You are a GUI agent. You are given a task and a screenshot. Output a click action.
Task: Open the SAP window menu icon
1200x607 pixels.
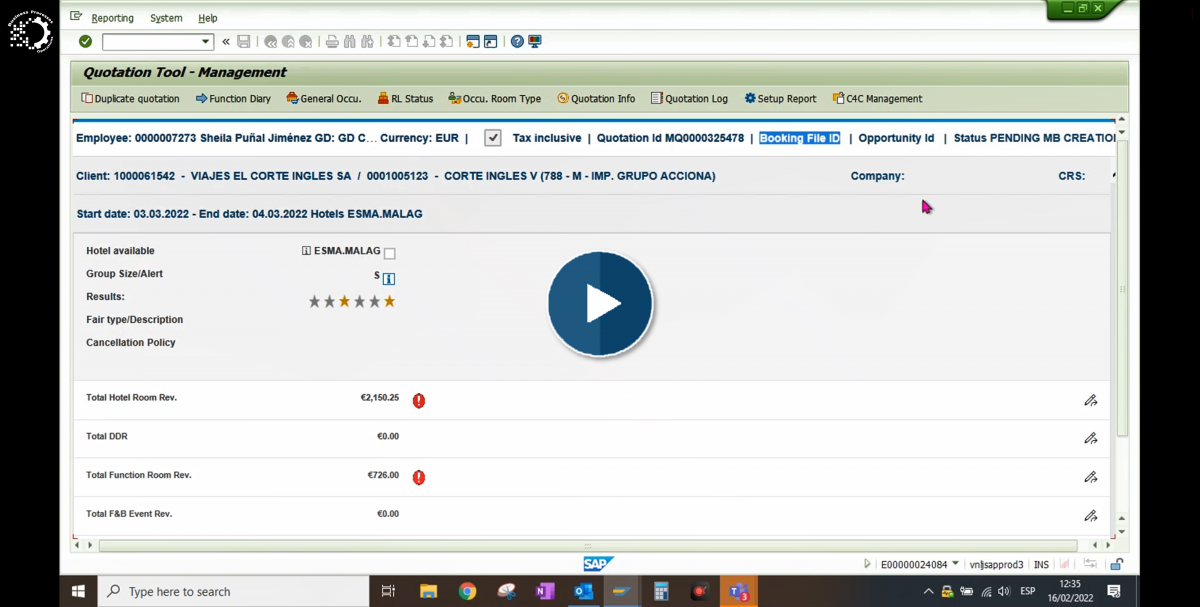pos(76,17)
